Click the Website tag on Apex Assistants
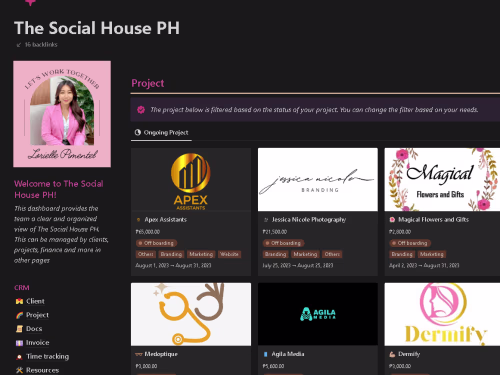 click(x=229, y=254)
